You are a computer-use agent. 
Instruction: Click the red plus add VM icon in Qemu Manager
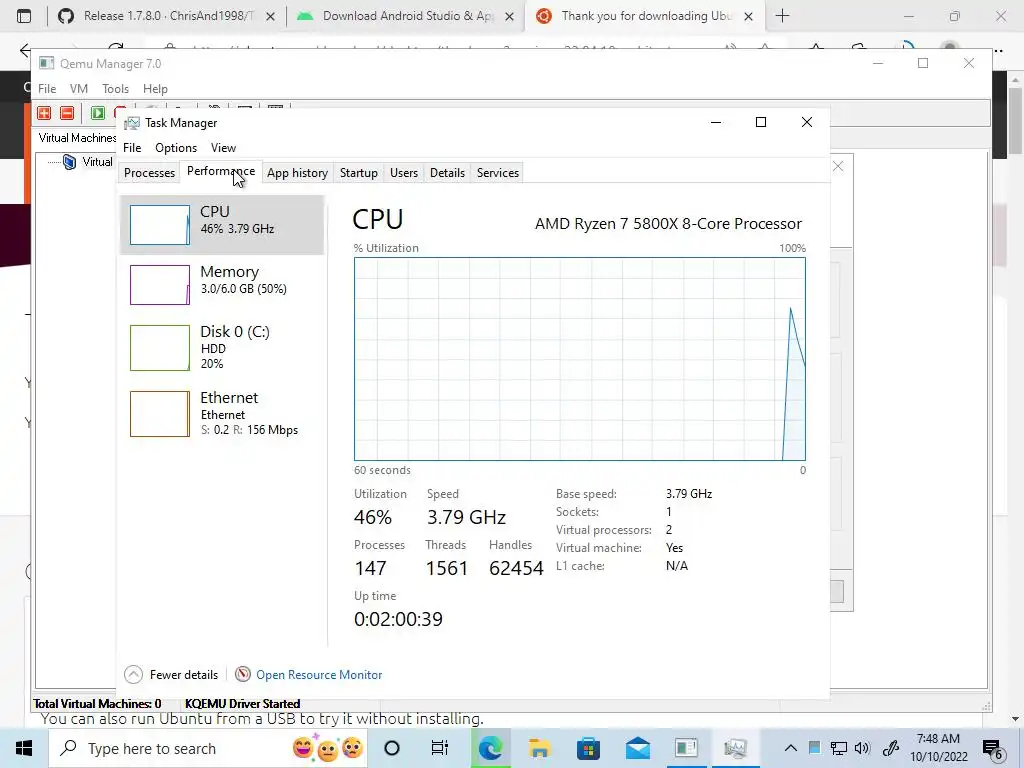tap(44, 113)
